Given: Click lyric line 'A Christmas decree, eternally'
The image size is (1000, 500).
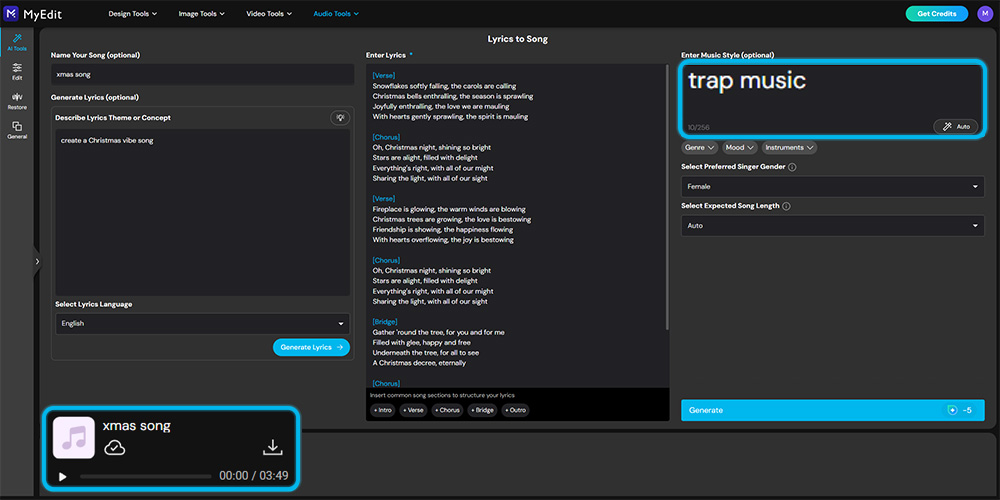Looking at the screenshot, I should tap(419, 363).
